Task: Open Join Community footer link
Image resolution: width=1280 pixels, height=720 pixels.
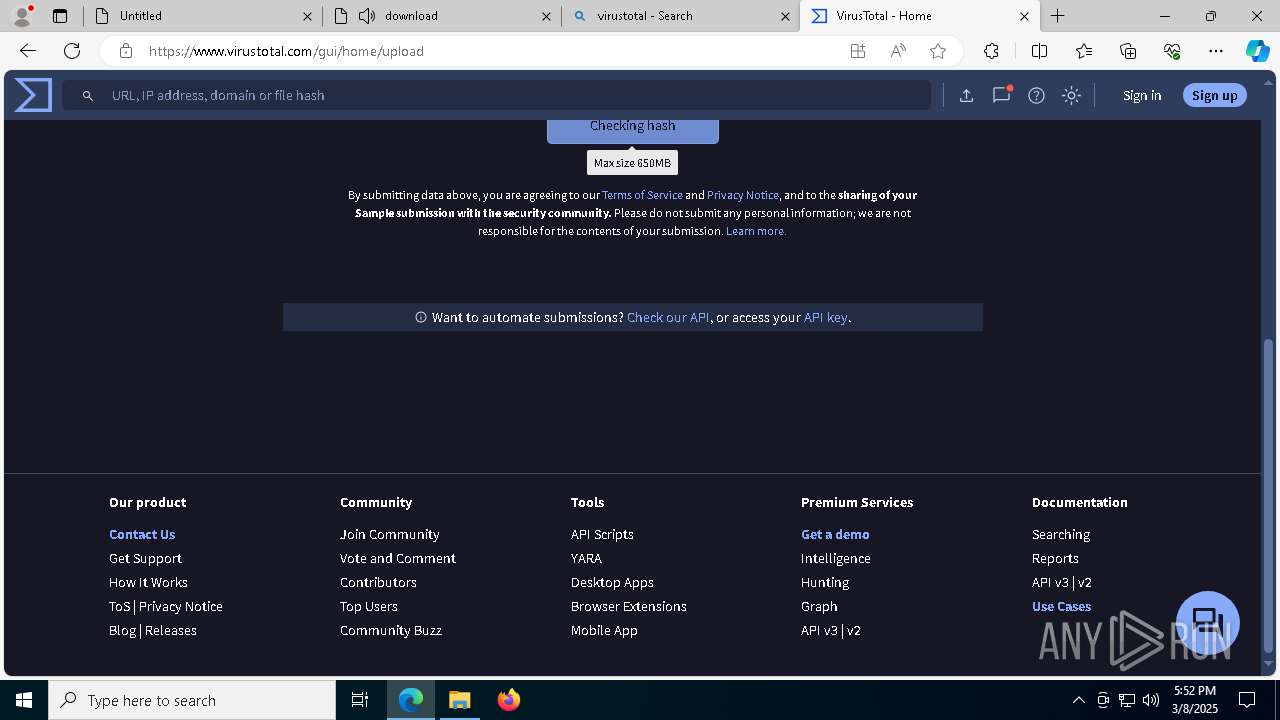Action: [x=390, y=534]
